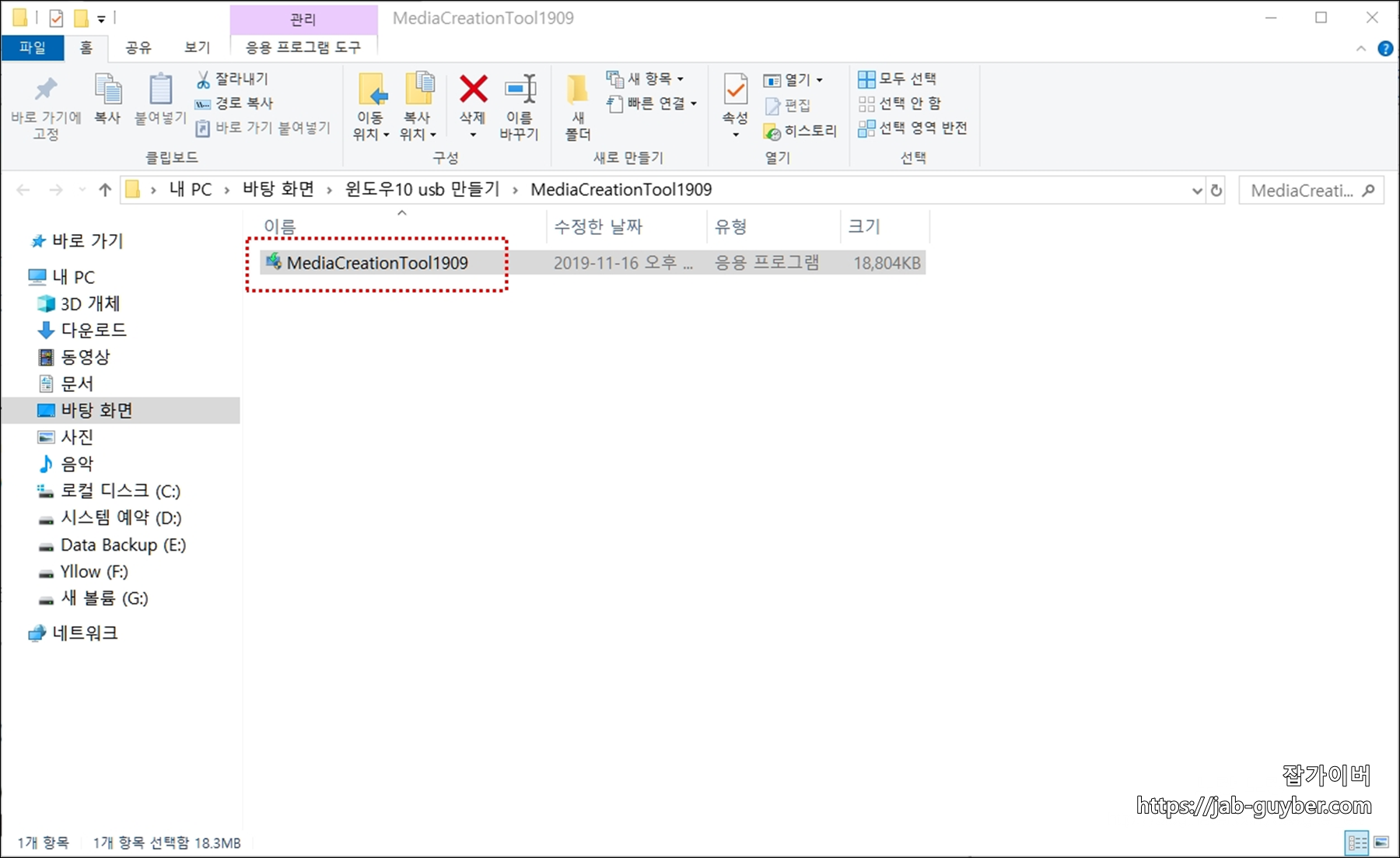This screenshot has width=1400, height=858.
Task: Open the Copy to (복사 위치) menu
Action: [x=418, y=107]
